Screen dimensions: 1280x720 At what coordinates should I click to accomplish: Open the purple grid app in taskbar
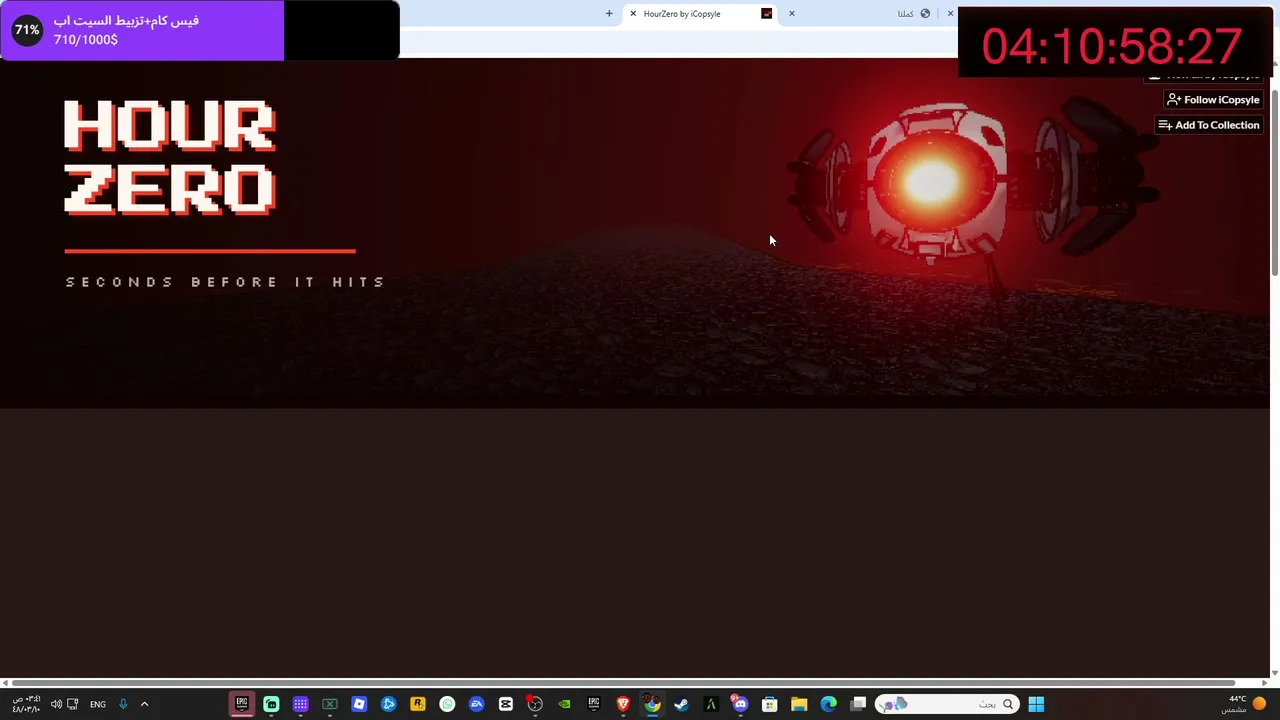point(300,704)
